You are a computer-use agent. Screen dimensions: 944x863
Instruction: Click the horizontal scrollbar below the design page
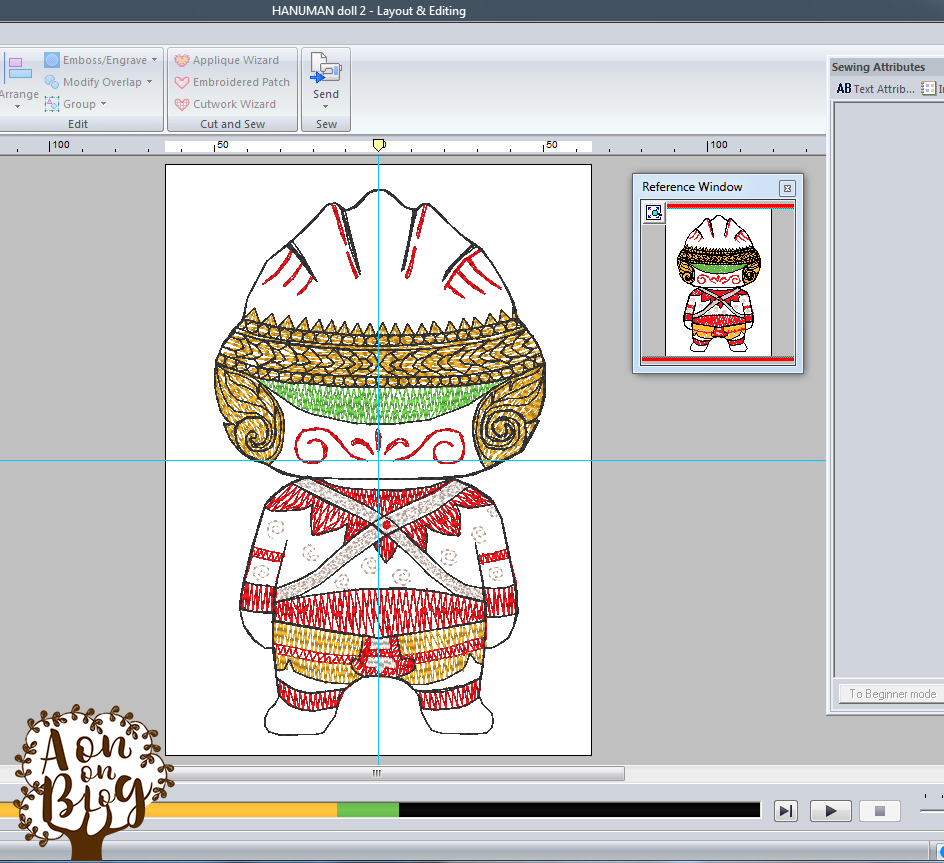376,773
